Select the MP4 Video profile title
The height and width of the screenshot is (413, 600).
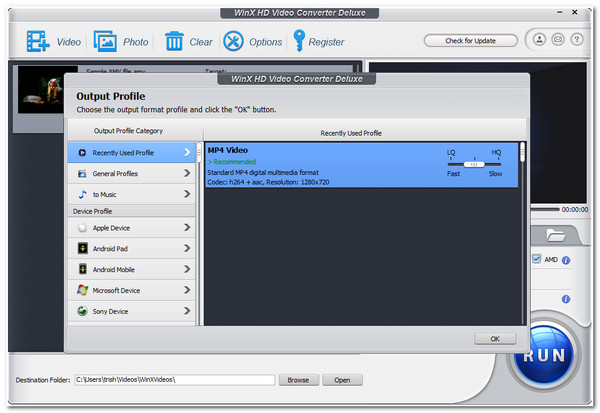coord(227,150)
